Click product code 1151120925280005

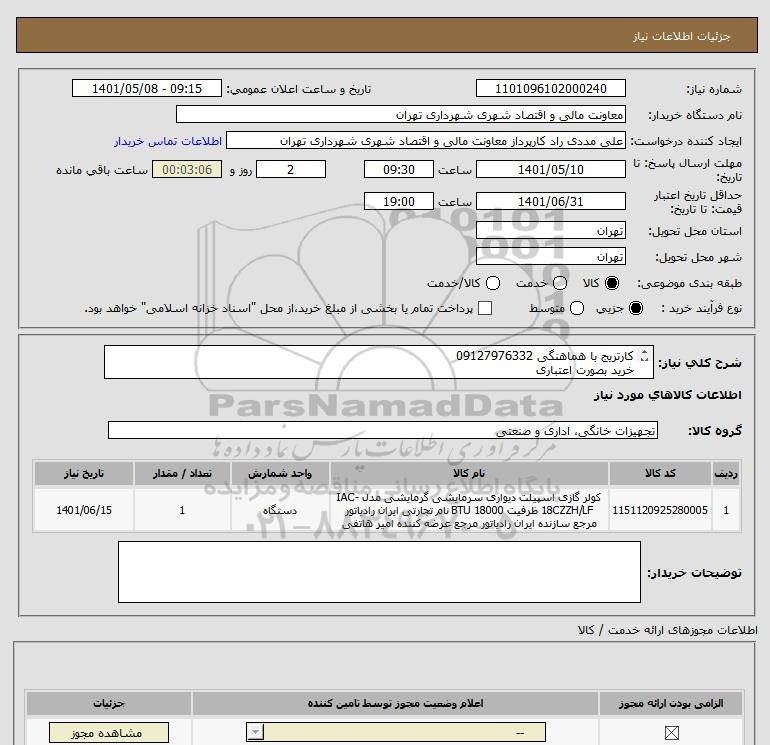[x=660, y=510]
